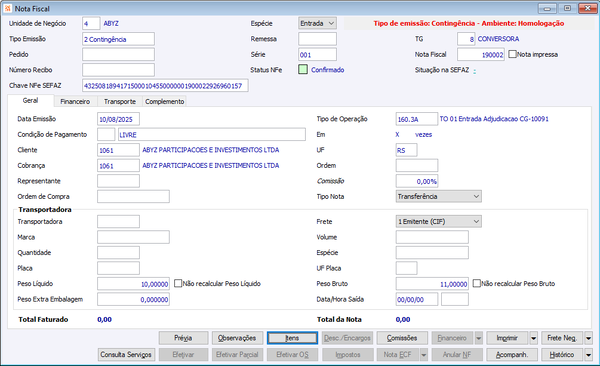Expand the Histórico dropdown arrow
Screen dimensions: 600x366
pyautogui.click(x=589, y=355)
